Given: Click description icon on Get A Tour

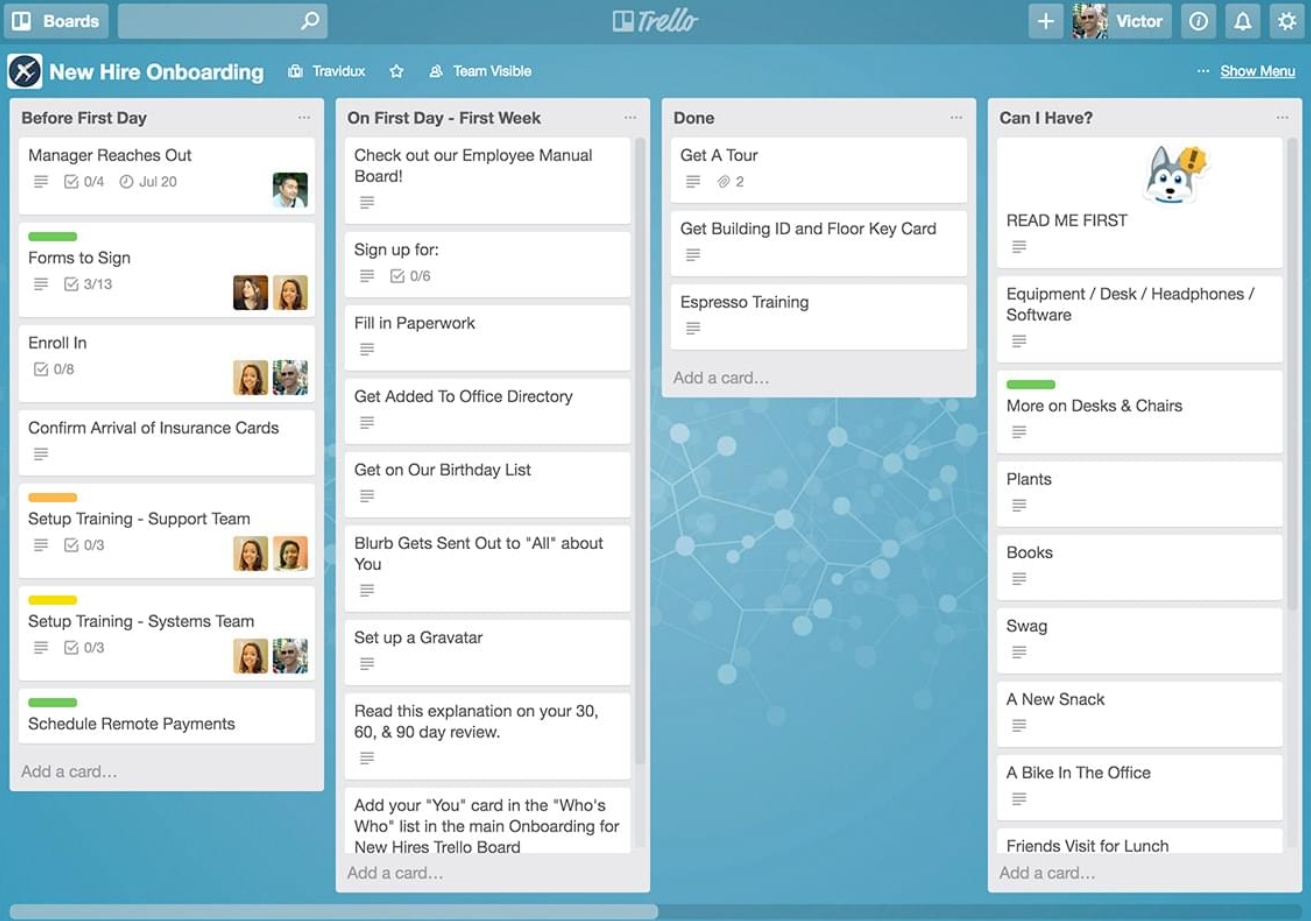Looking at the screenshot, I should pos(693,182).
